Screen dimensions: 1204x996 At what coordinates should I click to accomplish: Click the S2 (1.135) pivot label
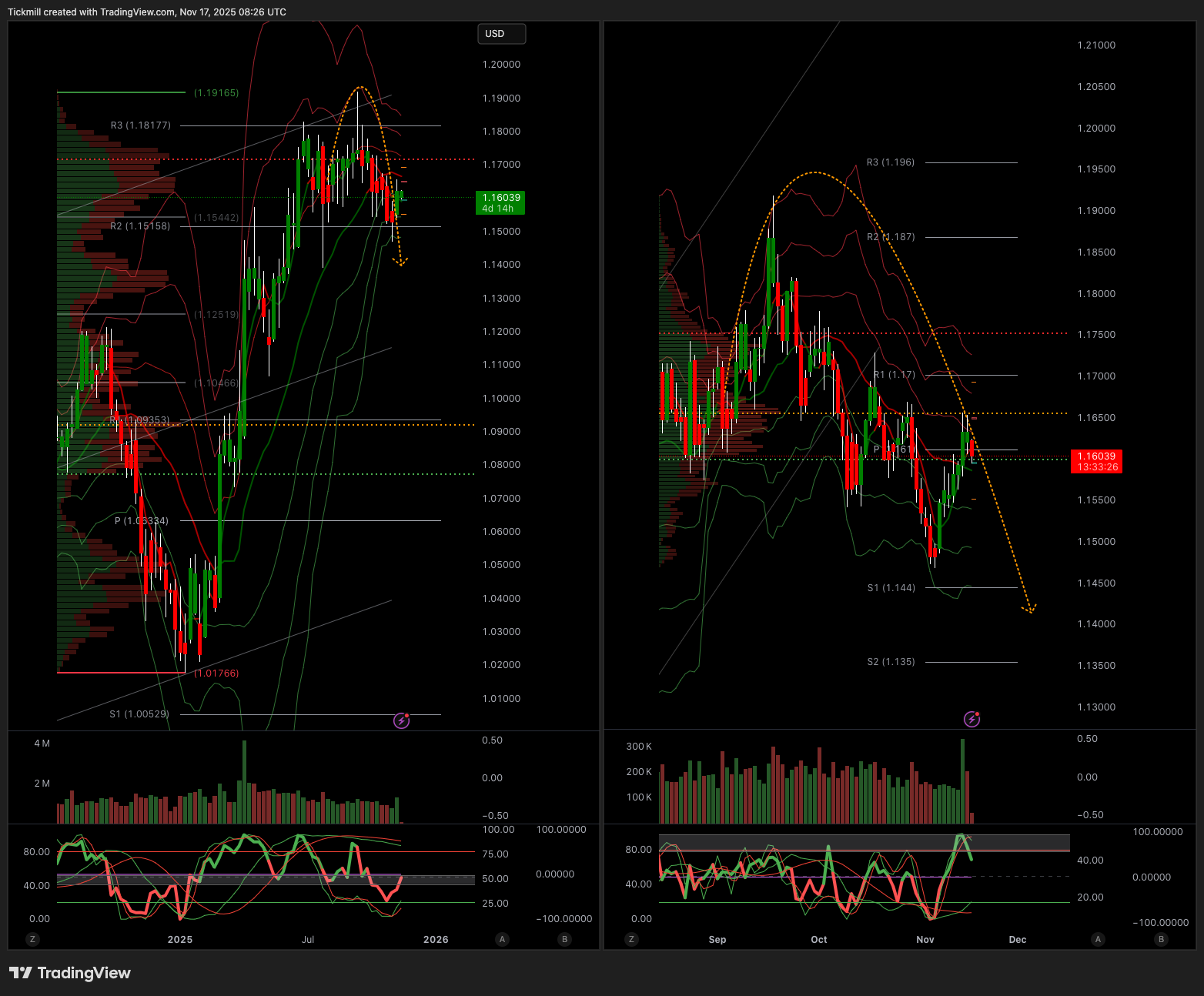[x=891, y=662]
